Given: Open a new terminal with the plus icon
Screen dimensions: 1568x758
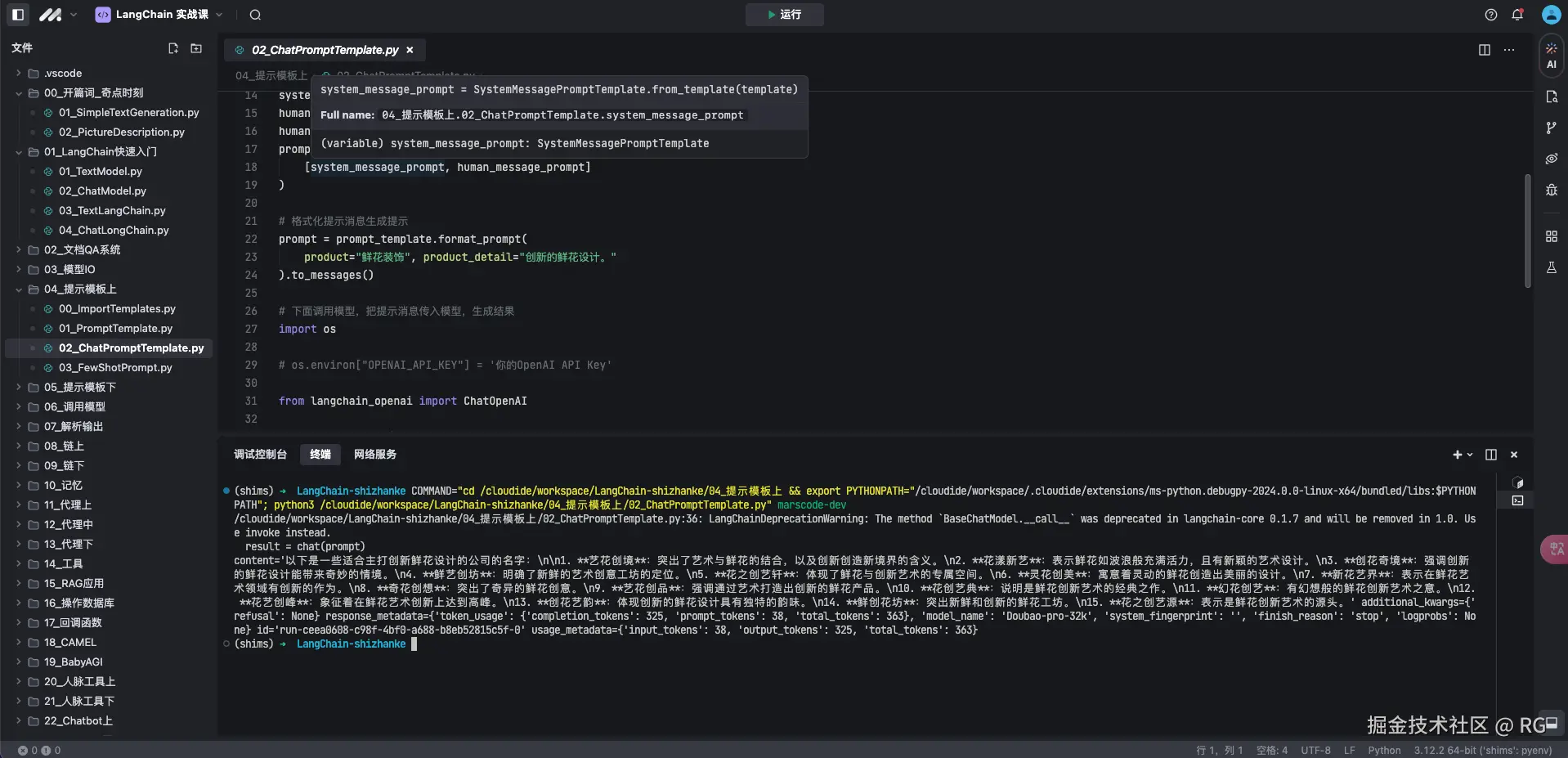Looking at the screenshot, I should (x=1458, y=455).
